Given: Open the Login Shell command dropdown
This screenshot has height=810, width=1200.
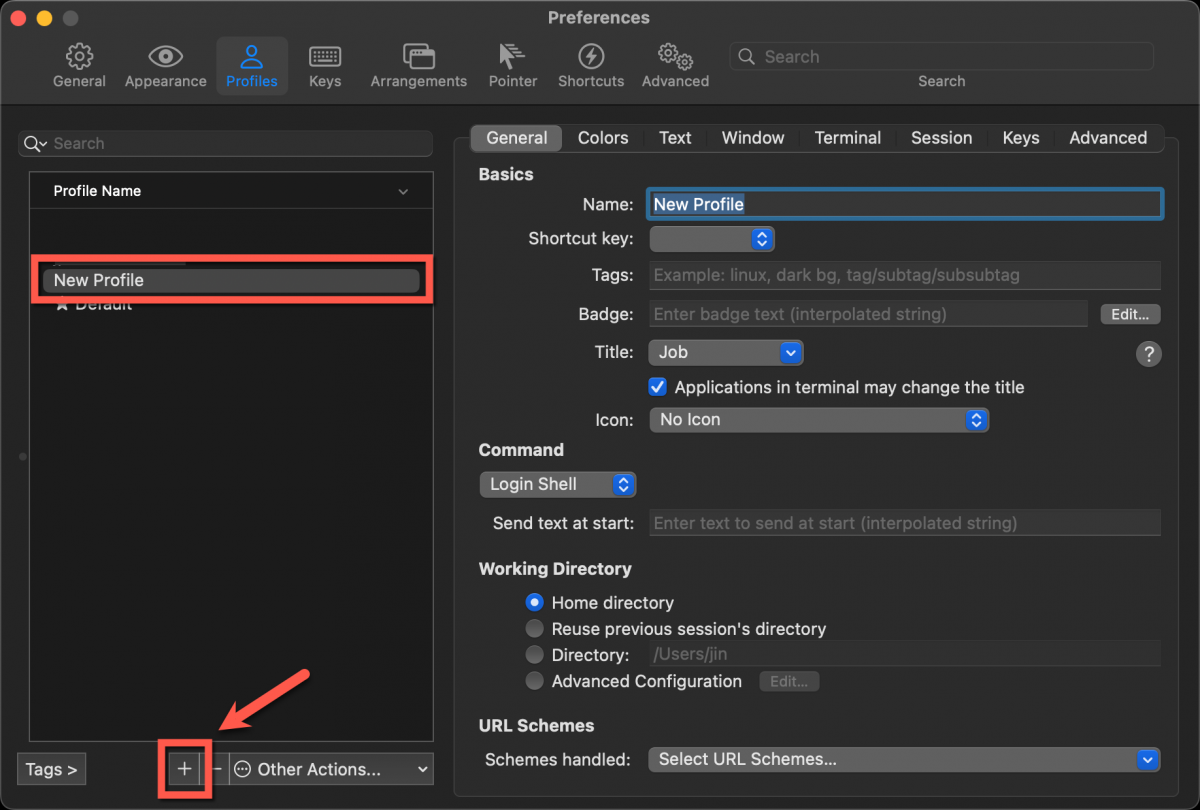Looking at the screenshot, I should (558, 484).
